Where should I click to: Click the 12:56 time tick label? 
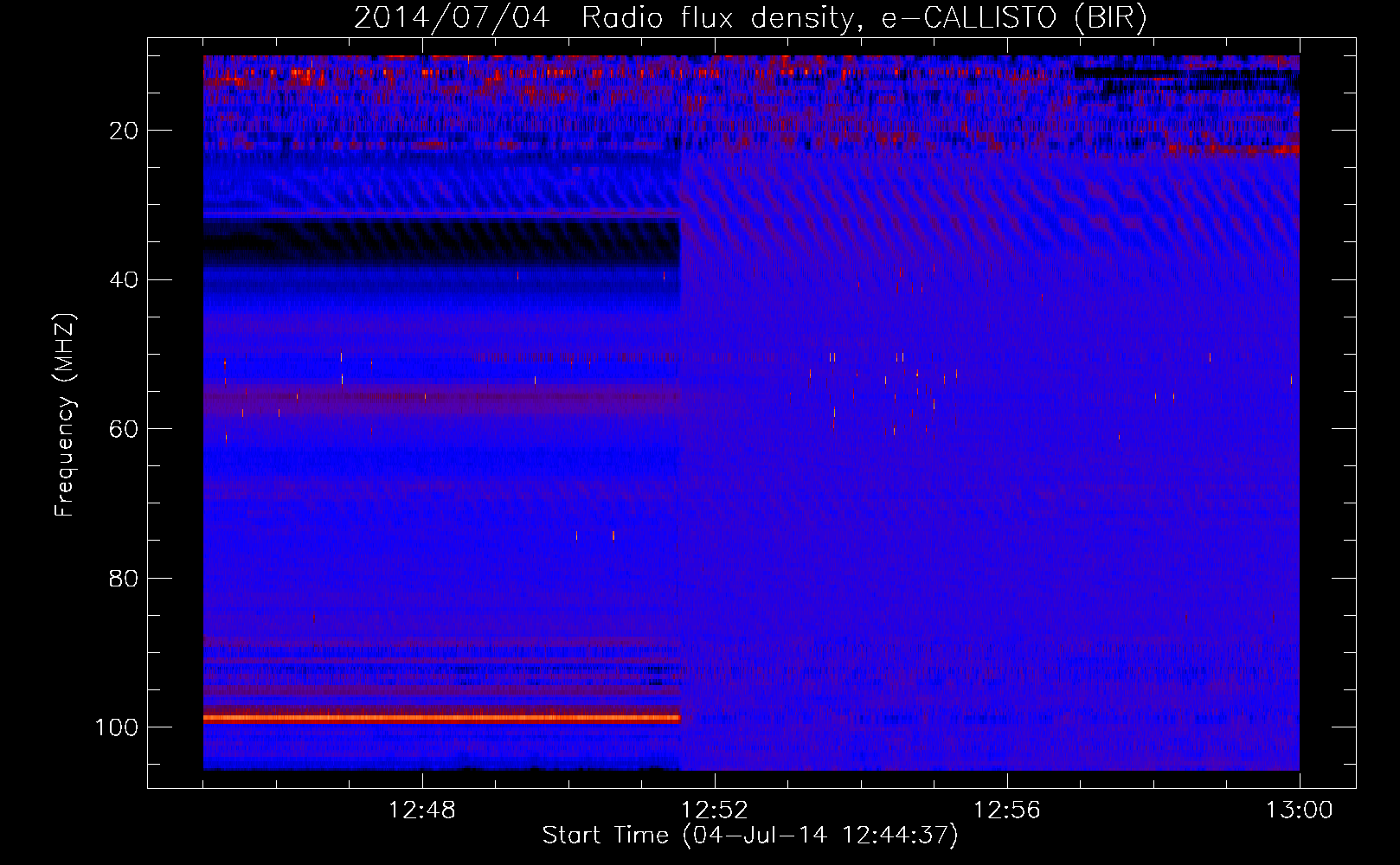1007,811
